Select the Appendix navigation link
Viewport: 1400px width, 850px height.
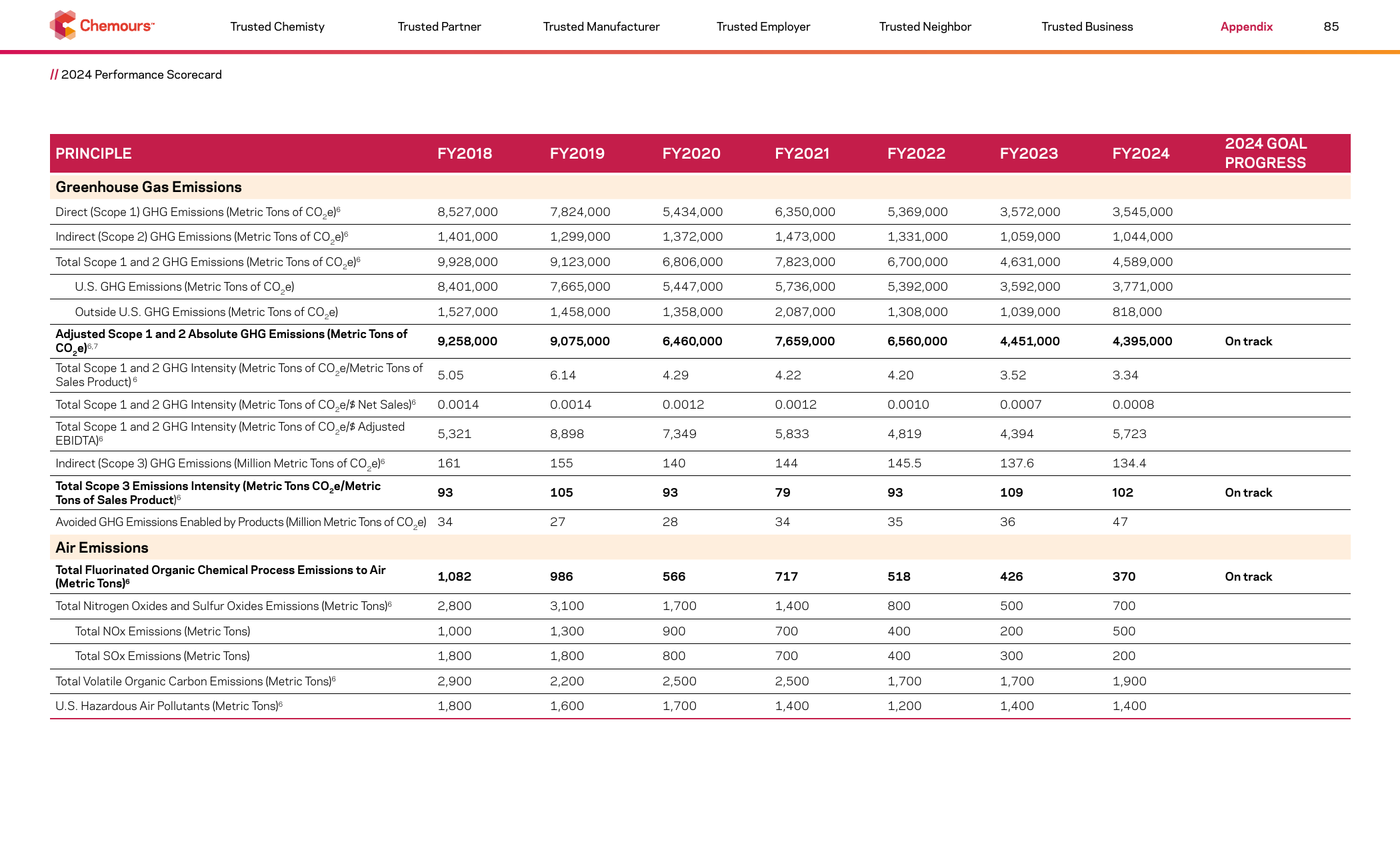[1247, 27]
